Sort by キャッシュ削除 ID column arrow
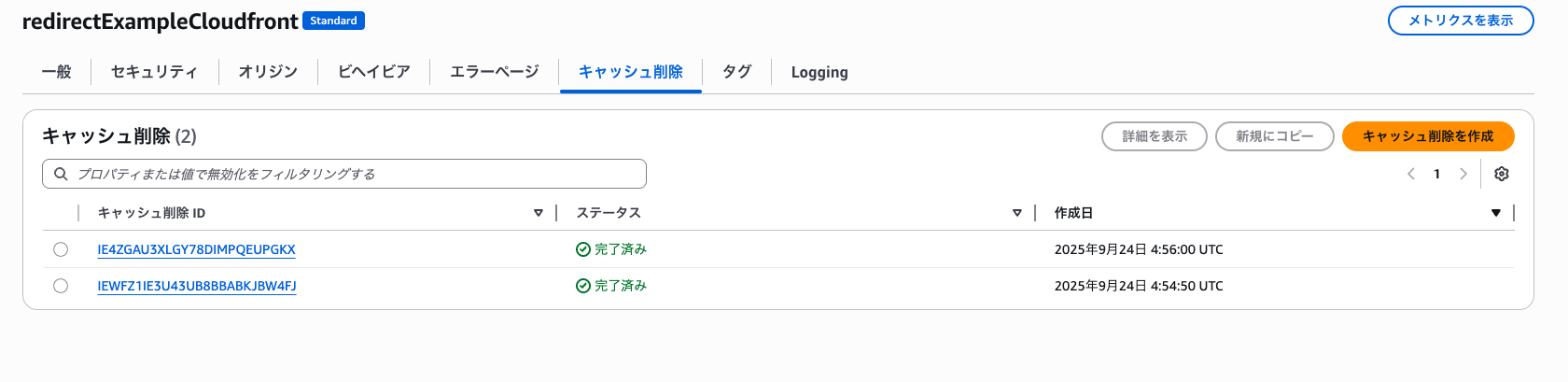The width and height of the screenshot is (1568, 382). pos(539,213)
